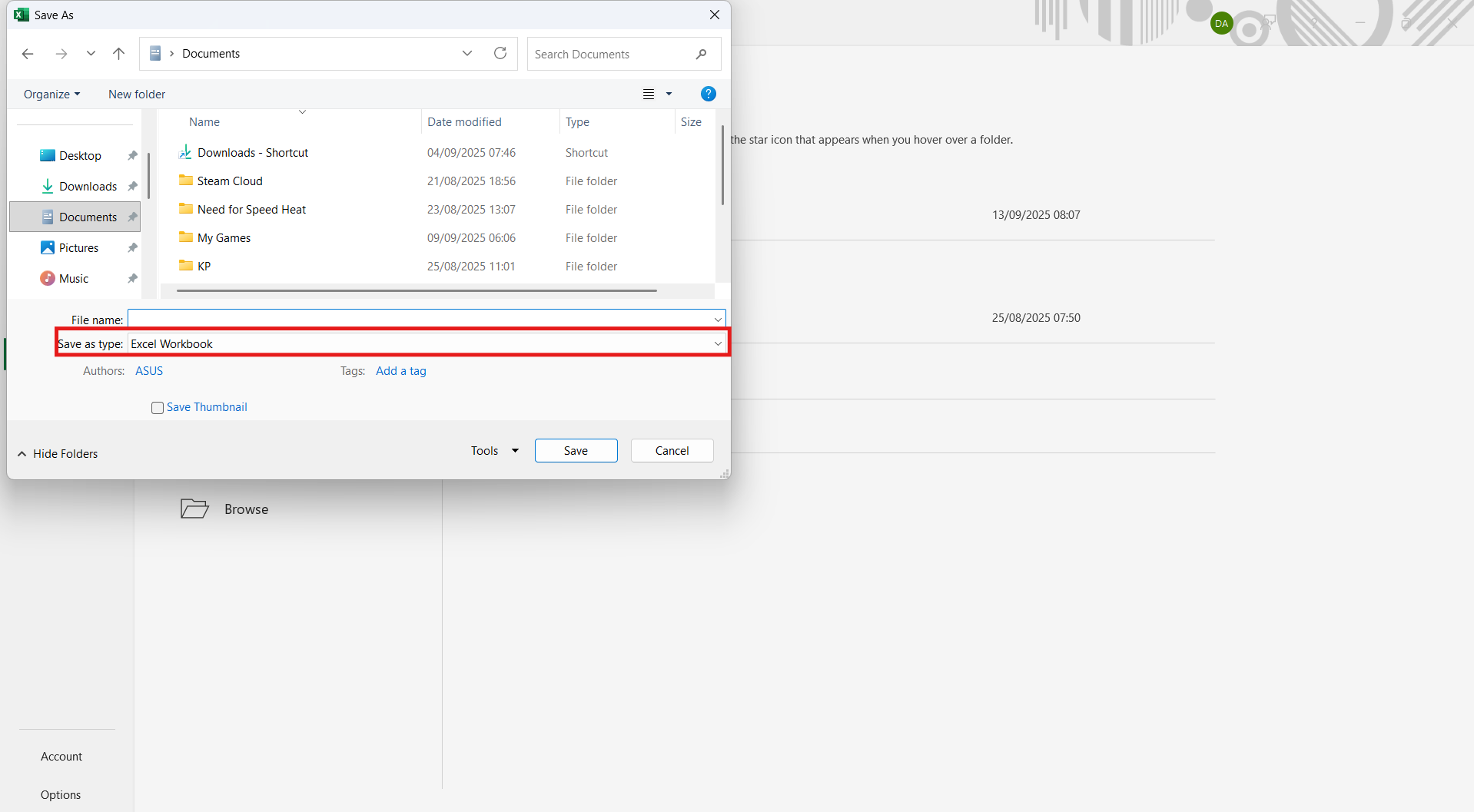Open the Tools dropdown menu

pos(494,451)
